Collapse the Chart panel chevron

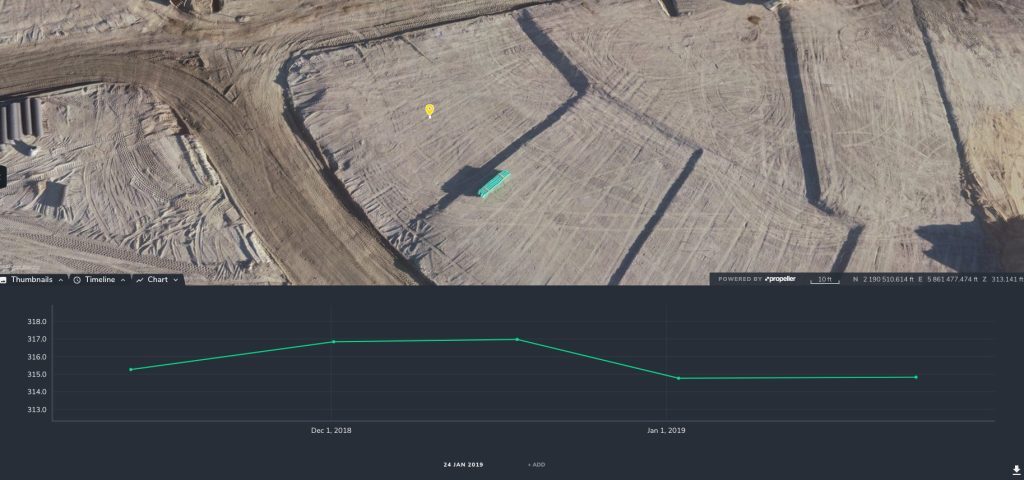coord(176,280)
